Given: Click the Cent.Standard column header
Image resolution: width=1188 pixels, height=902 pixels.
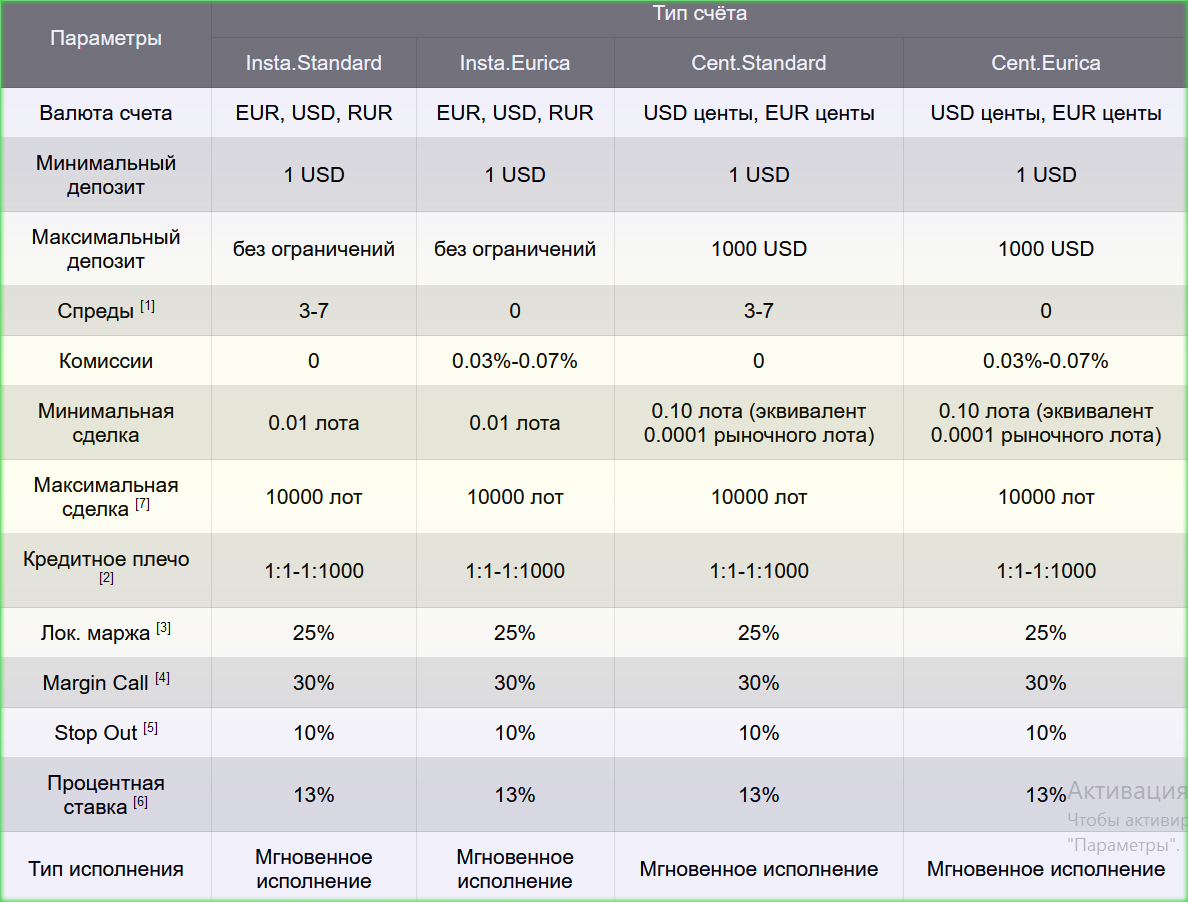Looking at the screenshot, I should click(758, 63).
